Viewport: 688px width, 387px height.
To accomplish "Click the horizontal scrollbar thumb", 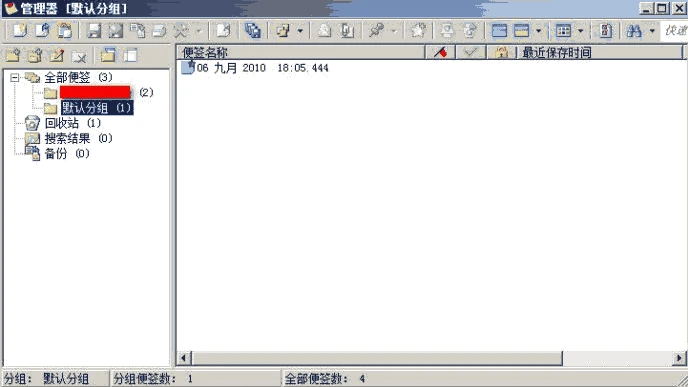I will [x=377, y=358].
